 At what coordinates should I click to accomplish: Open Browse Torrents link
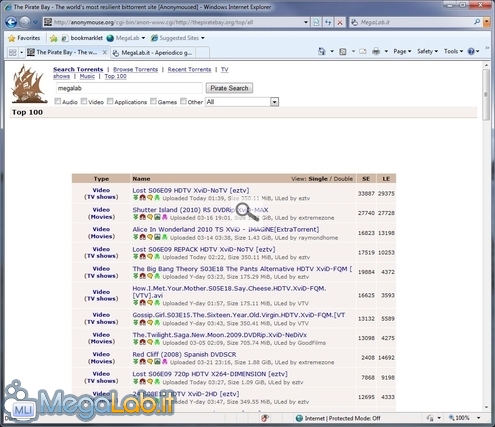[x=135, y=69]
